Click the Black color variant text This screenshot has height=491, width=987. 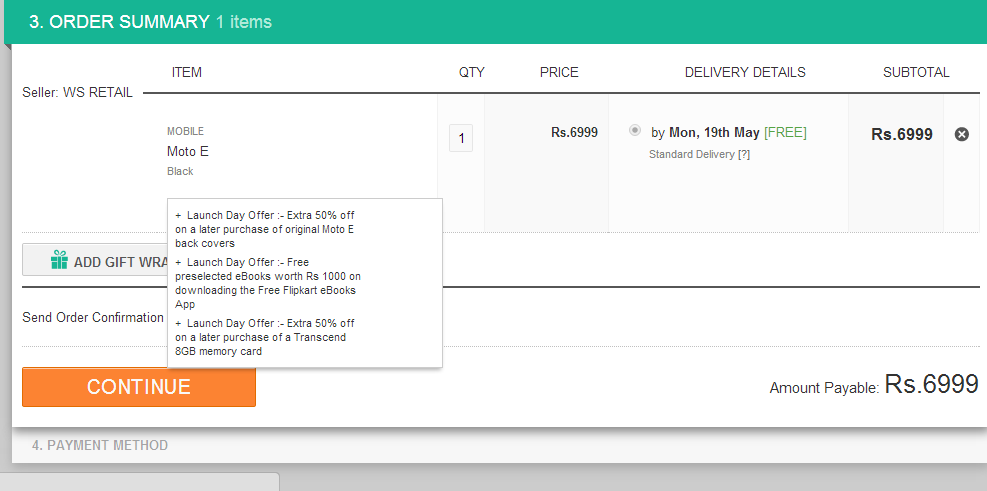click(x=180, y=171)
